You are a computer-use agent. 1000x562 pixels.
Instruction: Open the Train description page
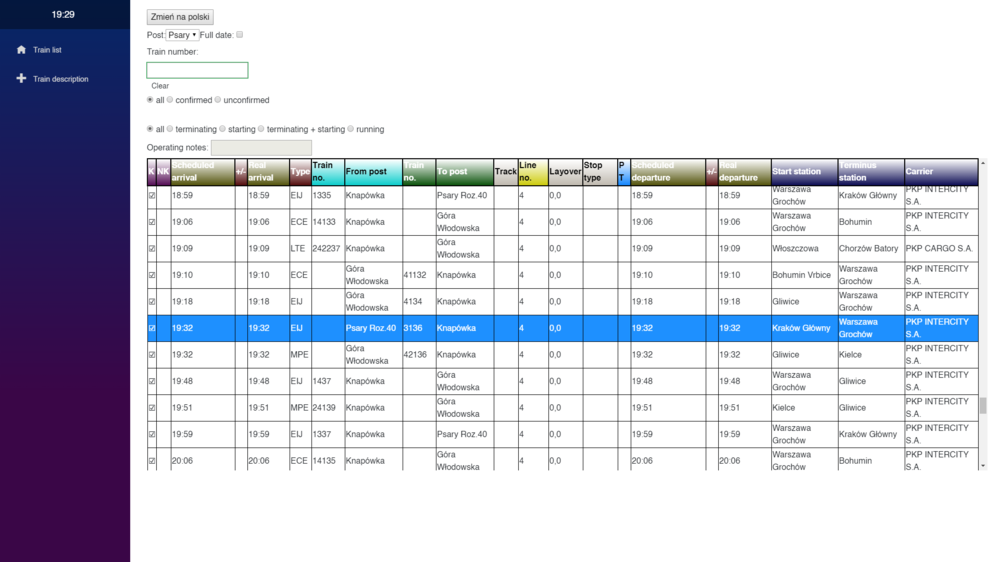[x=61, y=79]
